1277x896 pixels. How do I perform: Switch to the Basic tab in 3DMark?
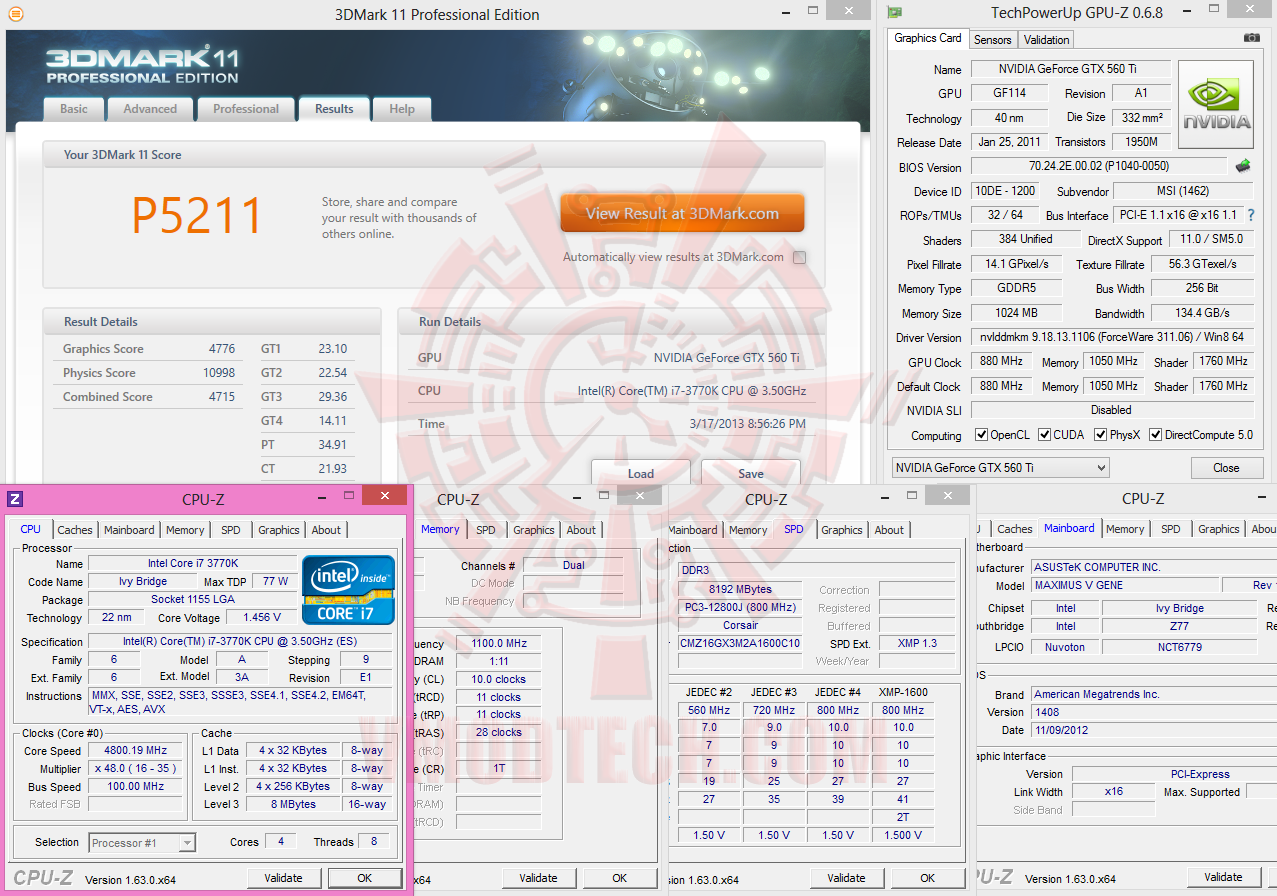click(74, 109)
